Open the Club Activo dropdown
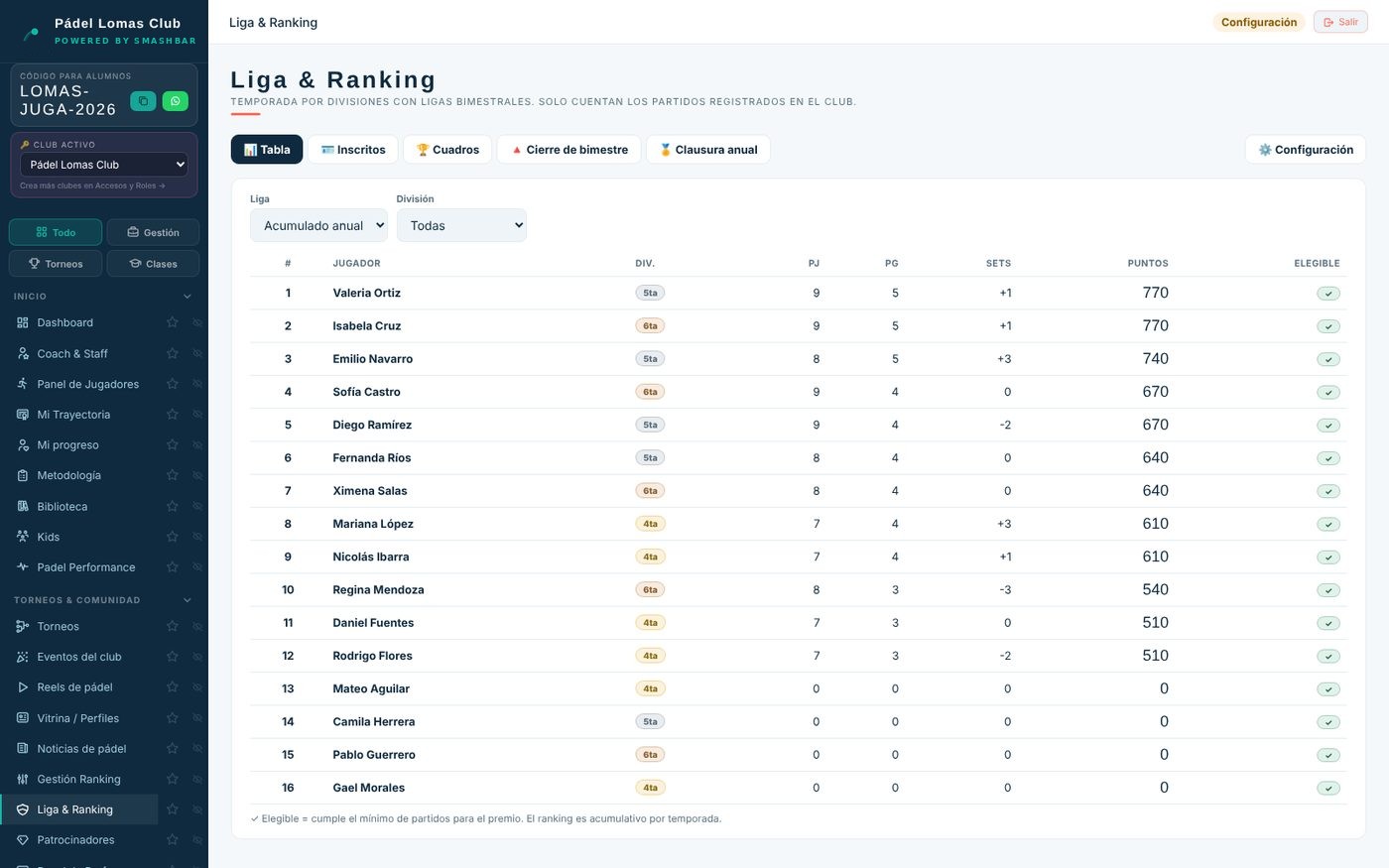 pyautogui.click(x=104, y=165)
